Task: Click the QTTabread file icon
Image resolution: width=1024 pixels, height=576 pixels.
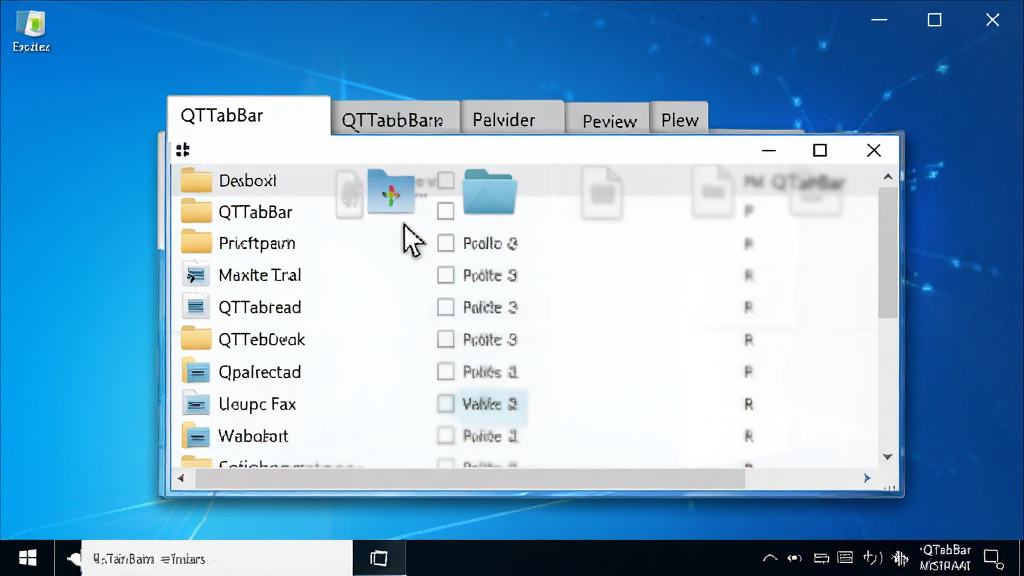Action: pyautogui.click(x=196, y=306)
